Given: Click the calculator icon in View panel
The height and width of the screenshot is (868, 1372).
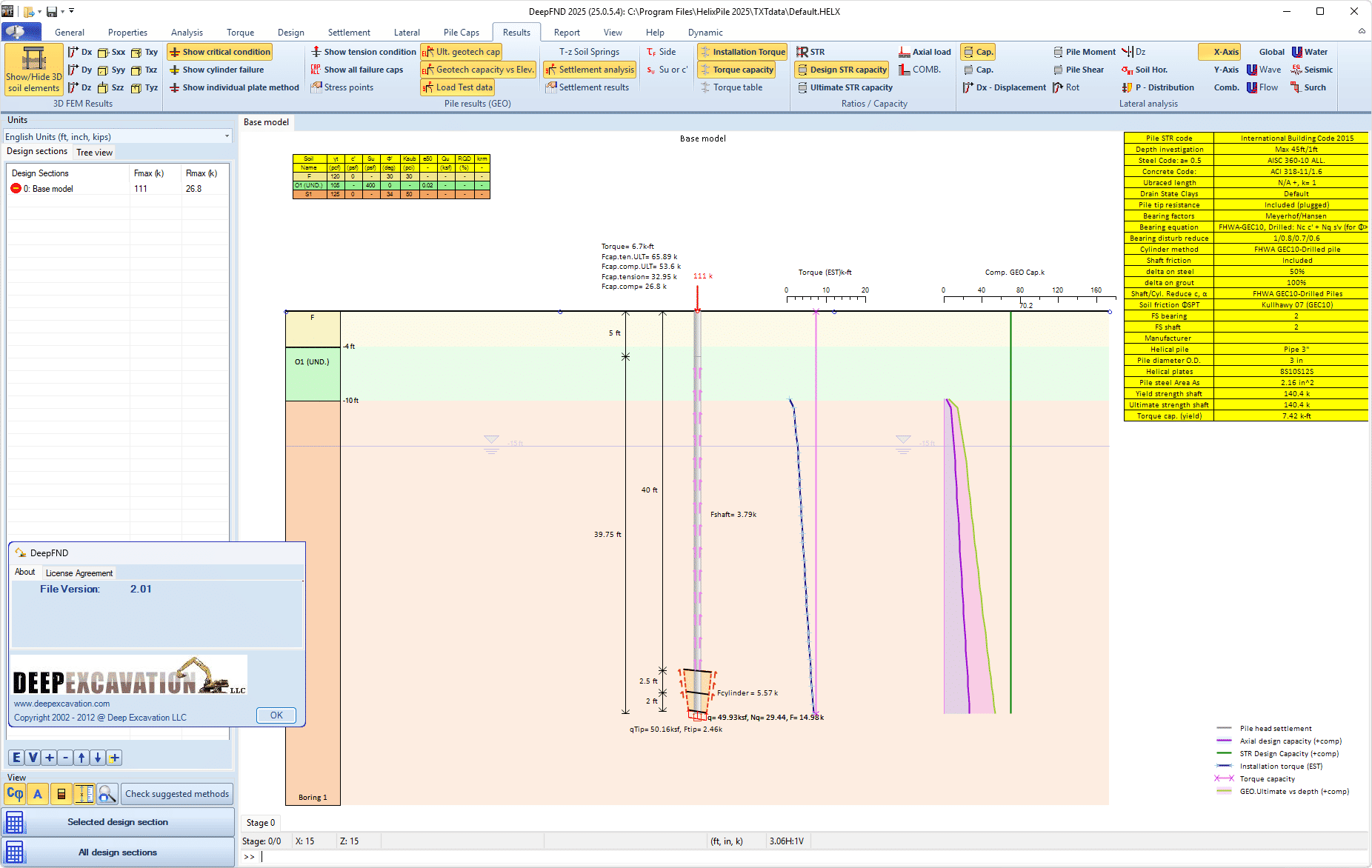Looking at the screenshot, I should click(x=61, y=794).
